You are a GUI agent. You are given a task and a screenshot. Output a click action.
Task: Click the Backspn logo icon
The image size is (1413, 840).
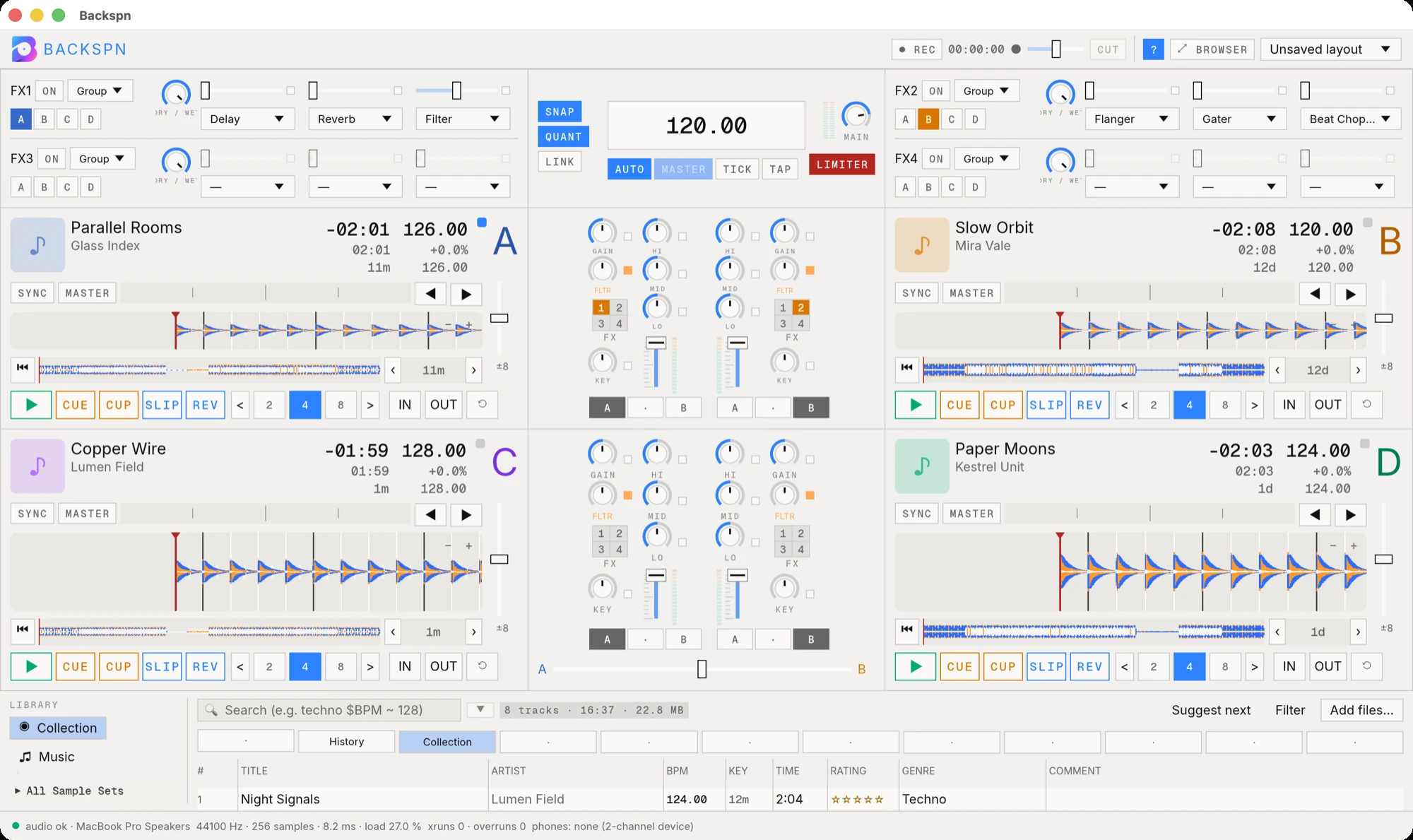click(x=24, y=49)
